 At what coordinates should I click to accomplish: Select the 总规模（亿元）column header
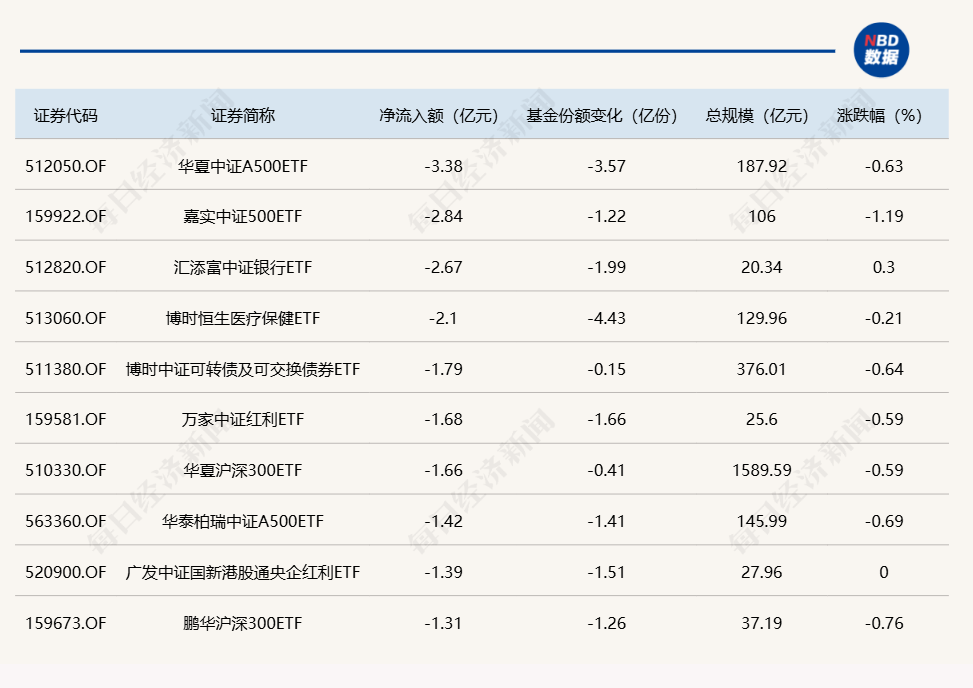tap(758, 115)
